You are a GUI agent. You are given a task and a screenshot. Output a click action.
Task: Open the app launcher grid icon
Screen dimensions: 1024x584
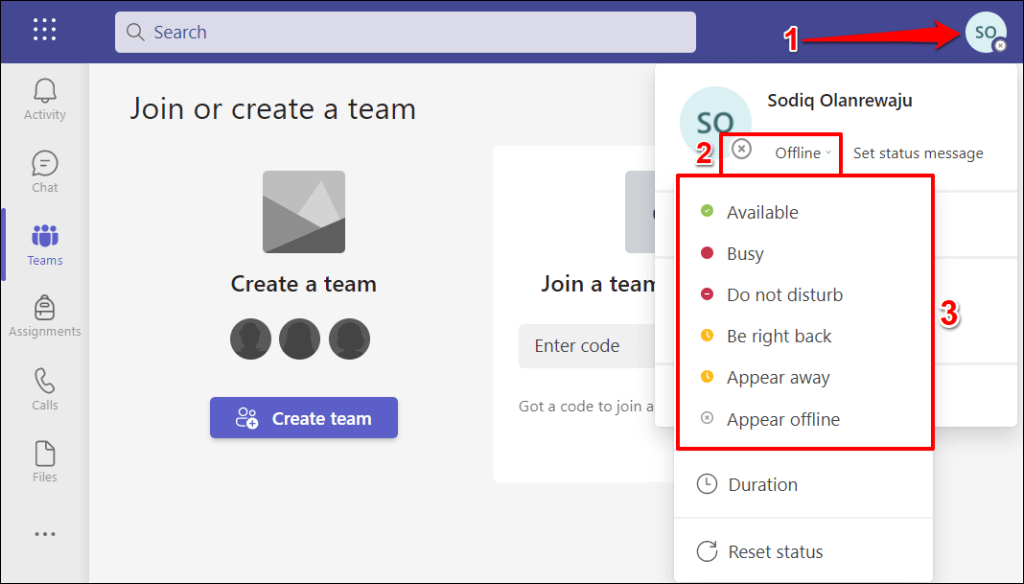tap(45, 30)
